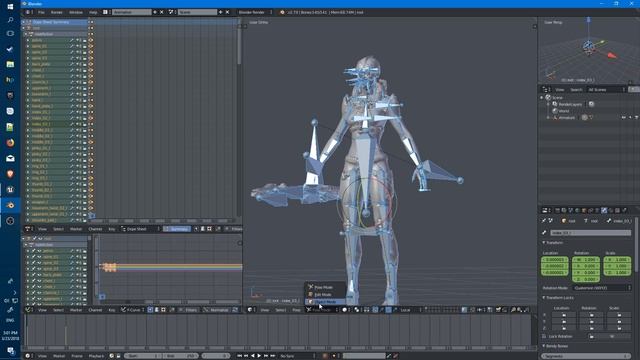Open the pivot point selector

tap(357, 310)
